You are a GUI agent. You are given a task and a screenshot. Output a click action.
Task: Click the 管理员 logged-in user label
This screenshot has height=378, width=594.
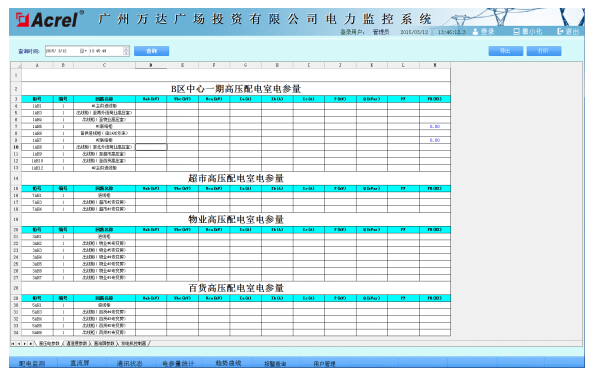(381, 32)
